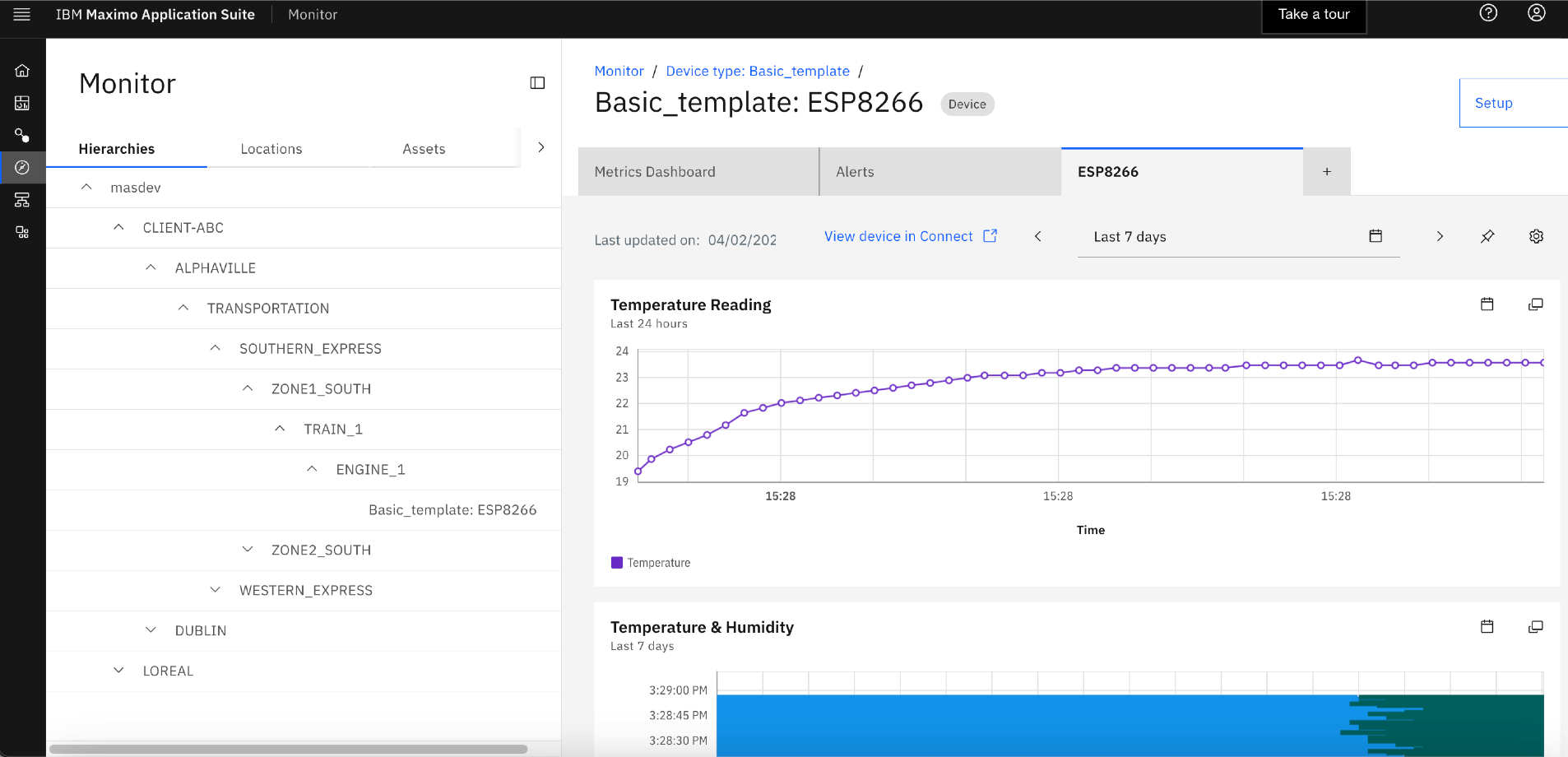Open calendar on Temperature Reading card
This screenshot has height=757, width=1568.
(x=1487, y=304)
